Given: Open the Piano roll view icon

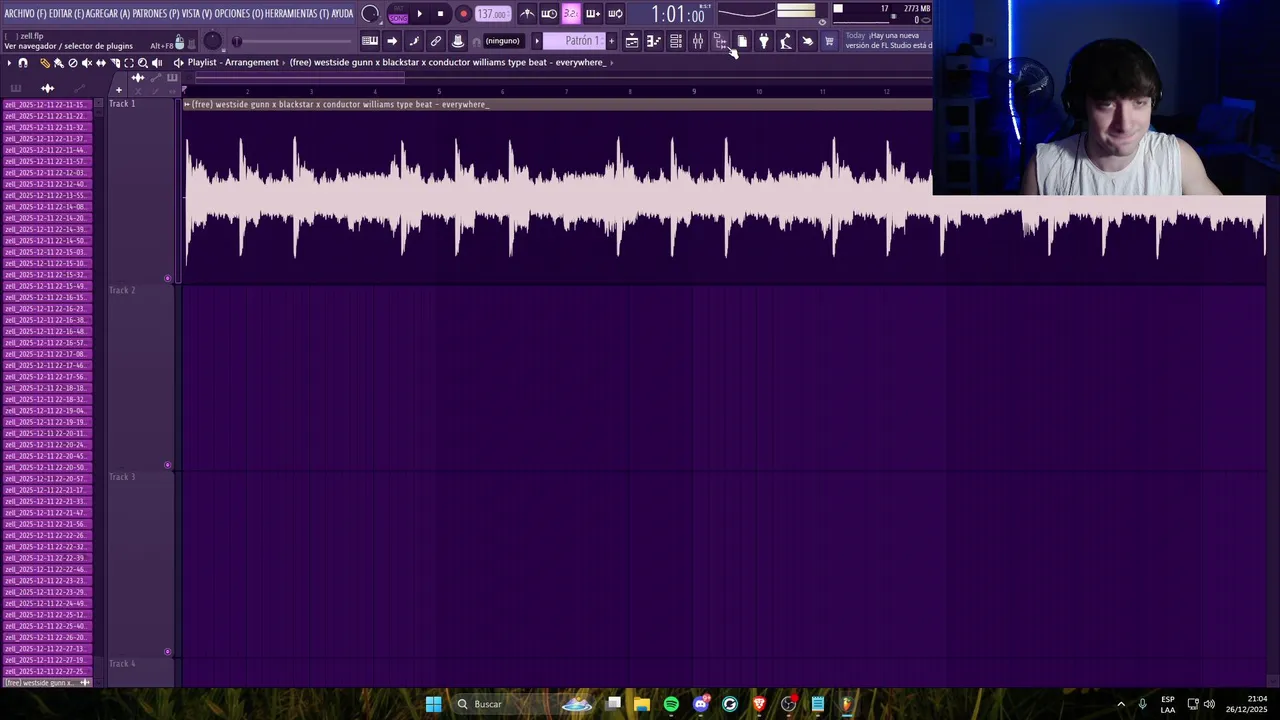Looking at the screenshot, I should tap(653, 41).
